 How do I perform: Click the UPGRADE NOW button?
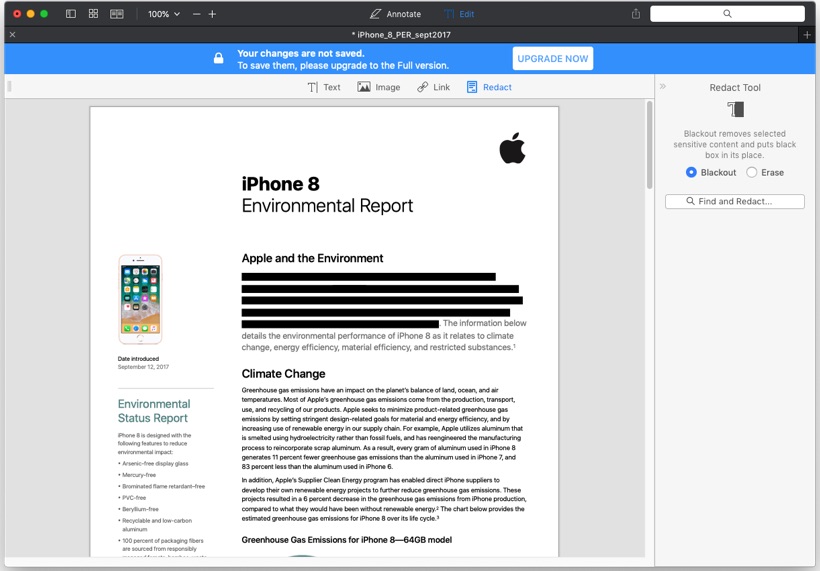coord(553,59)
